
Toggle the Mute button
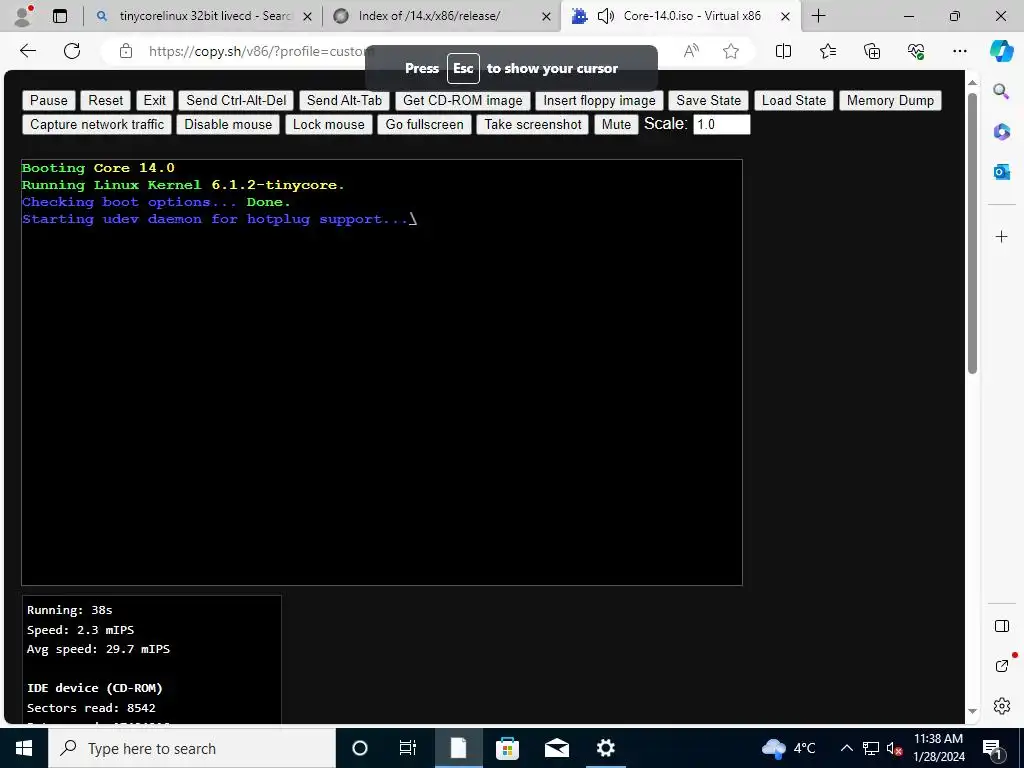tap(616, 125)
